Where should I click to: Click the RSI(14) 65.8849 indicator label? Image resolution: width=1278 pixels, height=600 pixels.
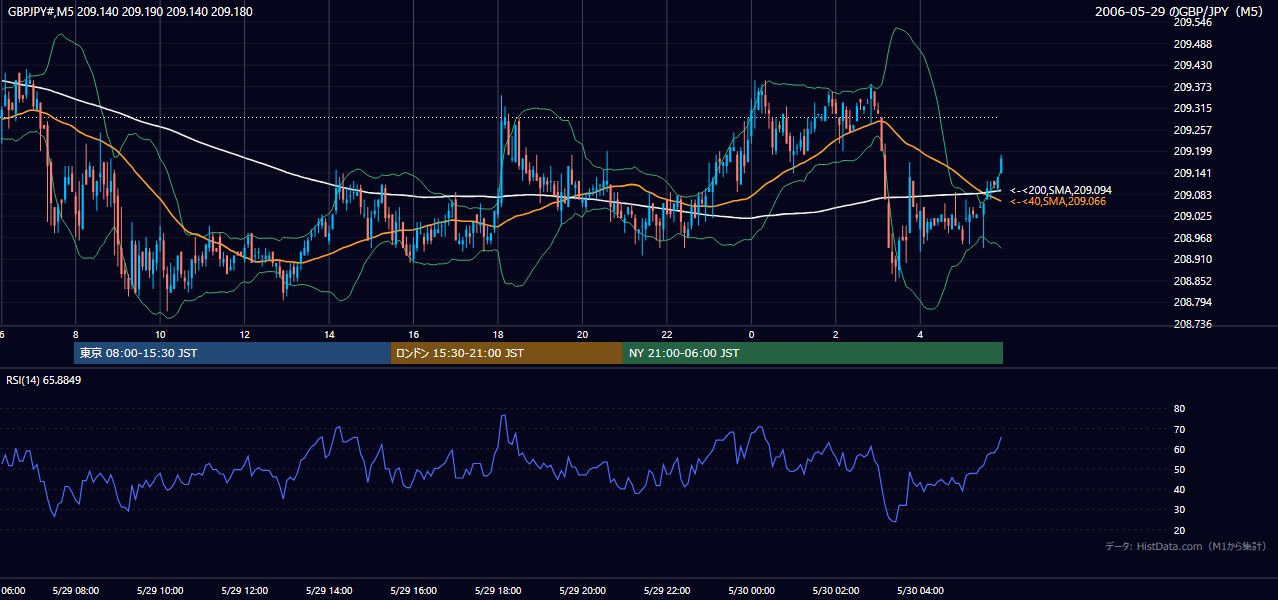click(x=44, y=380)
